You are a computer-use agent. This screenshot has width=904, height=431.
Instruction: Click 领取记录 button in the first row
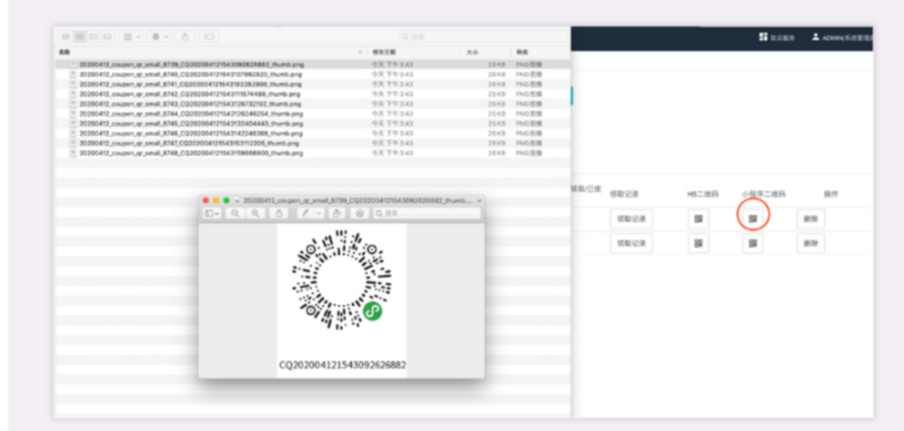(631, 218)
